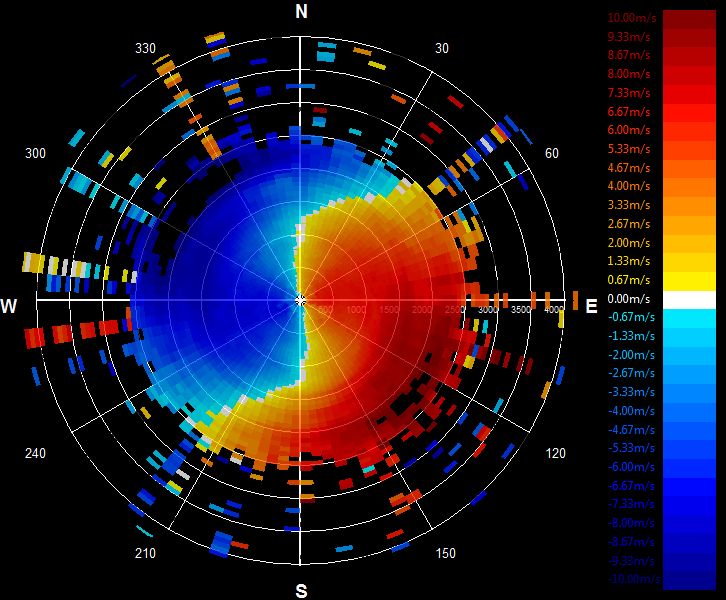
Task: Select the 330 degree azimuth label
Action: point(145,49)
